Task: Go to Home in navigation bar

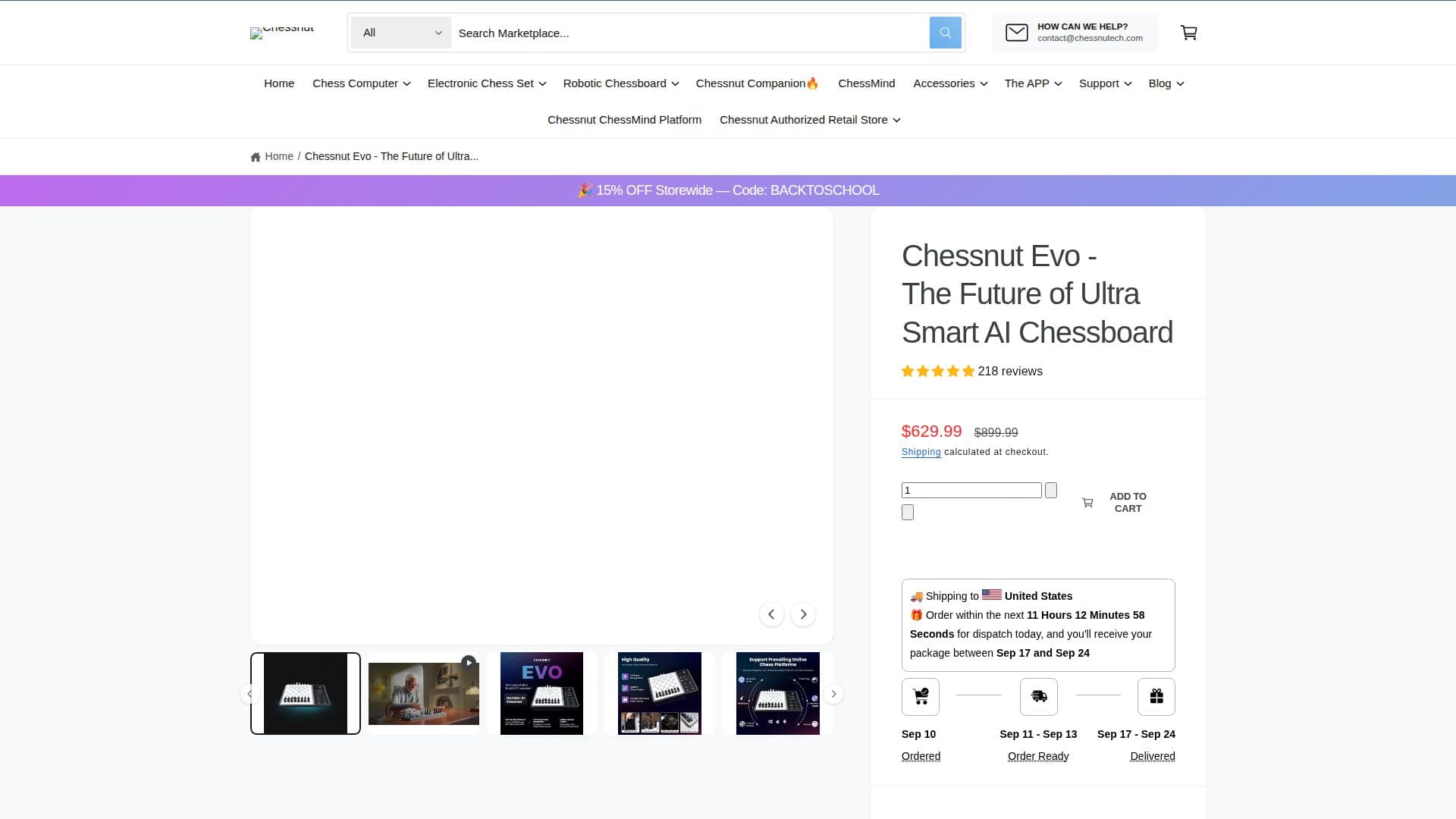Action: pos(279,83)
